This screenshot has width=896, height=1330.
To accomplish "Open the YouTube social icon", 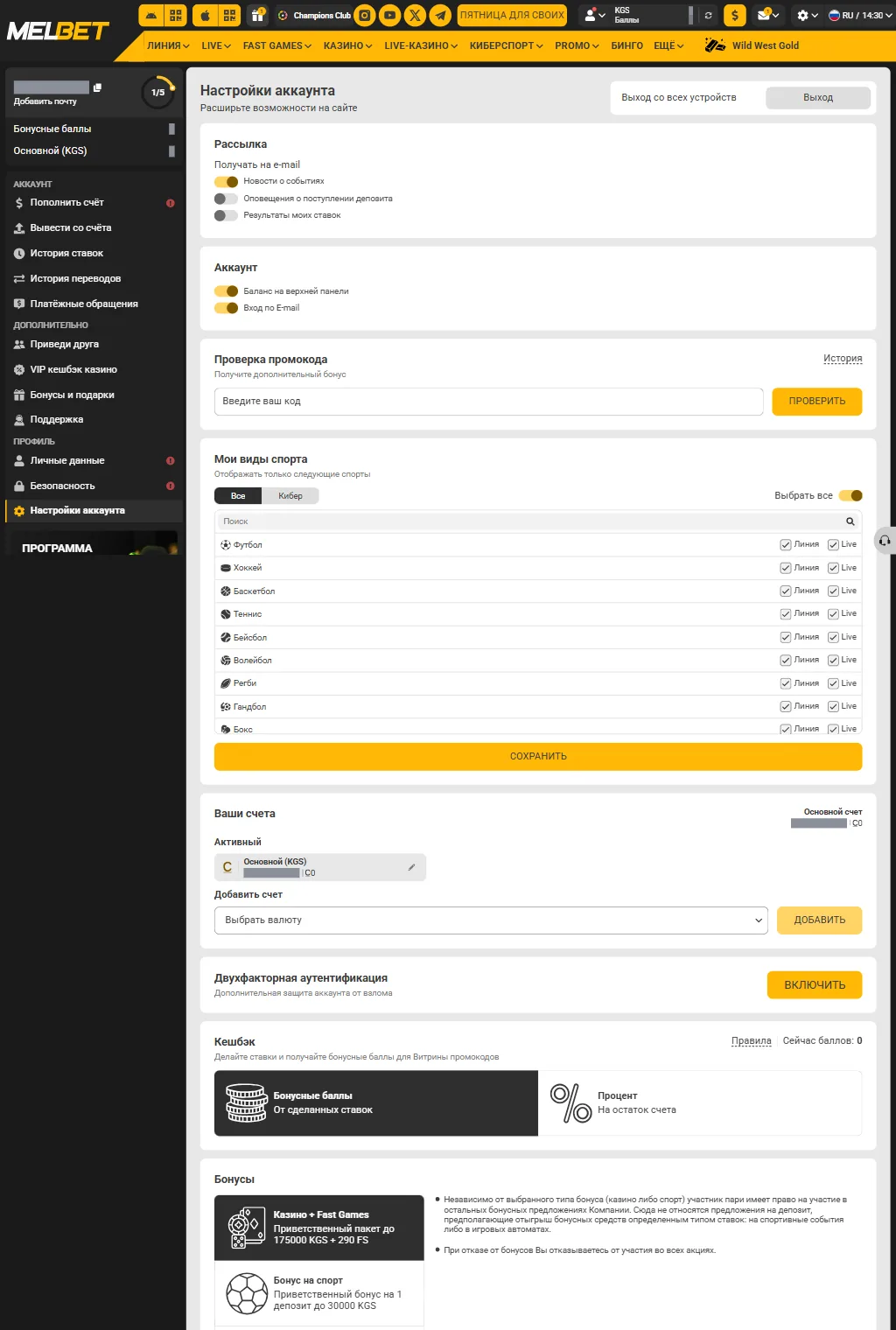I will coord(390,15).
